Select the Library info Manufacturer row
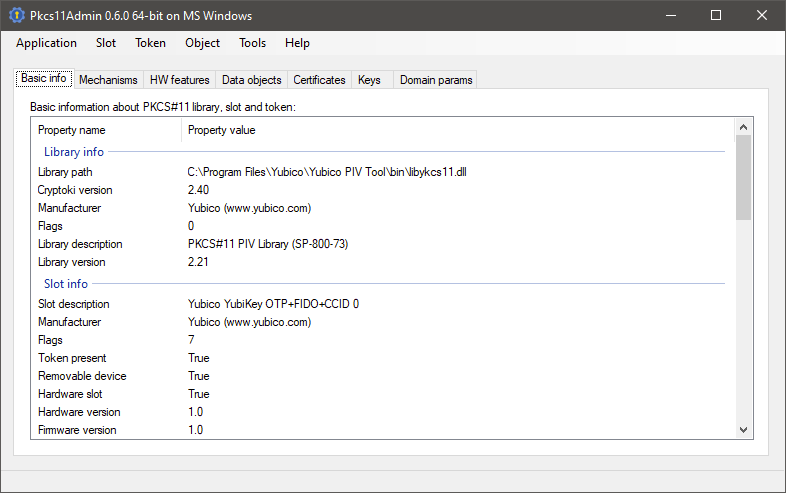 (383, 208)
